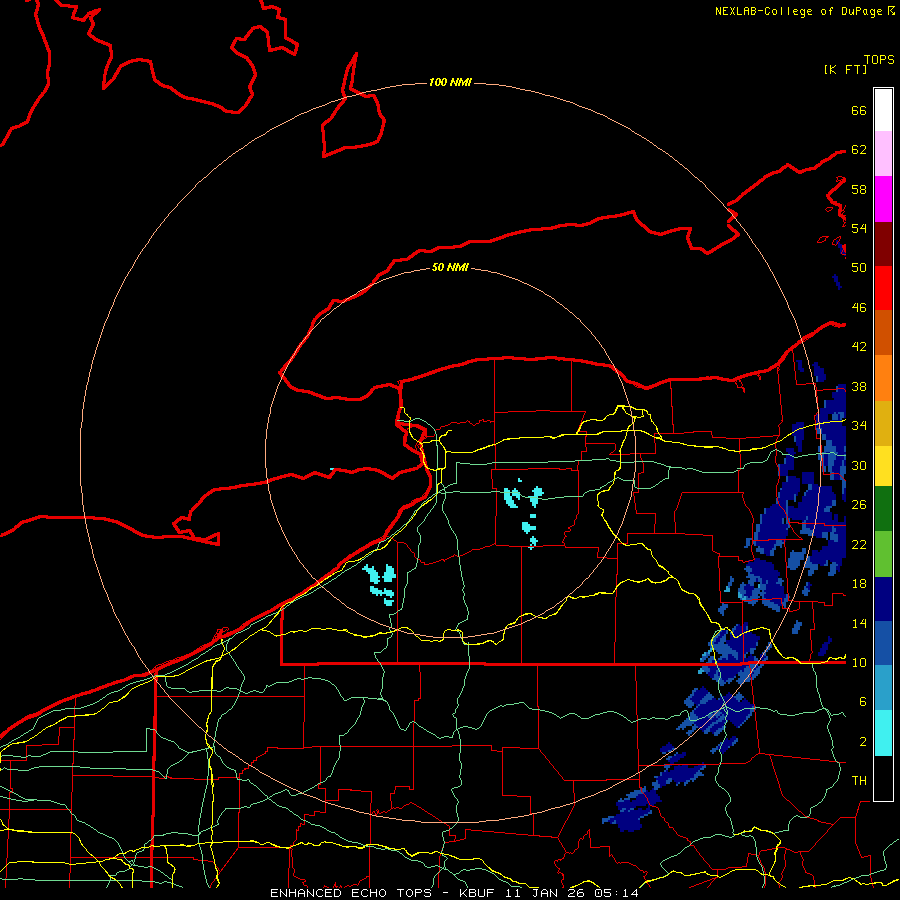Select the 50 NMI range ring label

click(x=450, y=267)
